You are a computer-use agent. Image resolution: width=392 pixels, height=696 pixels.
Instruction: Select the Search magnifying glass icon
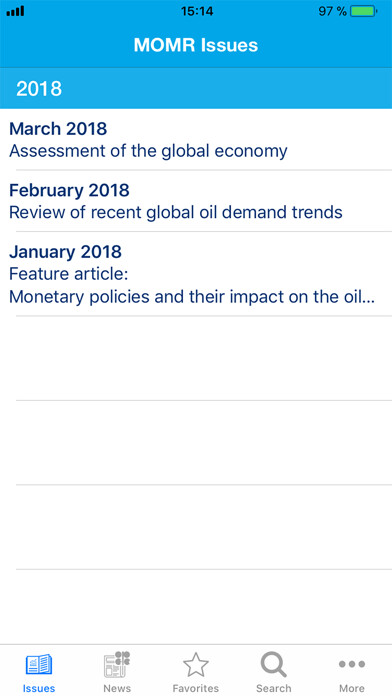(274, 664)
